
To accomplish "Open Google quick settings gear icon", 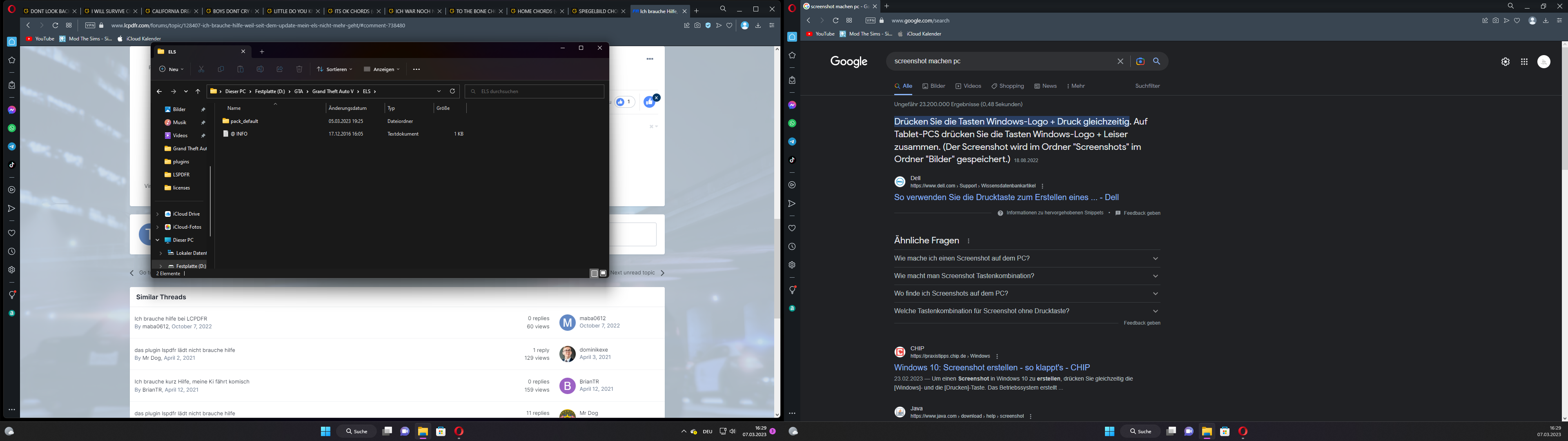I will [x=1505, y=62].
